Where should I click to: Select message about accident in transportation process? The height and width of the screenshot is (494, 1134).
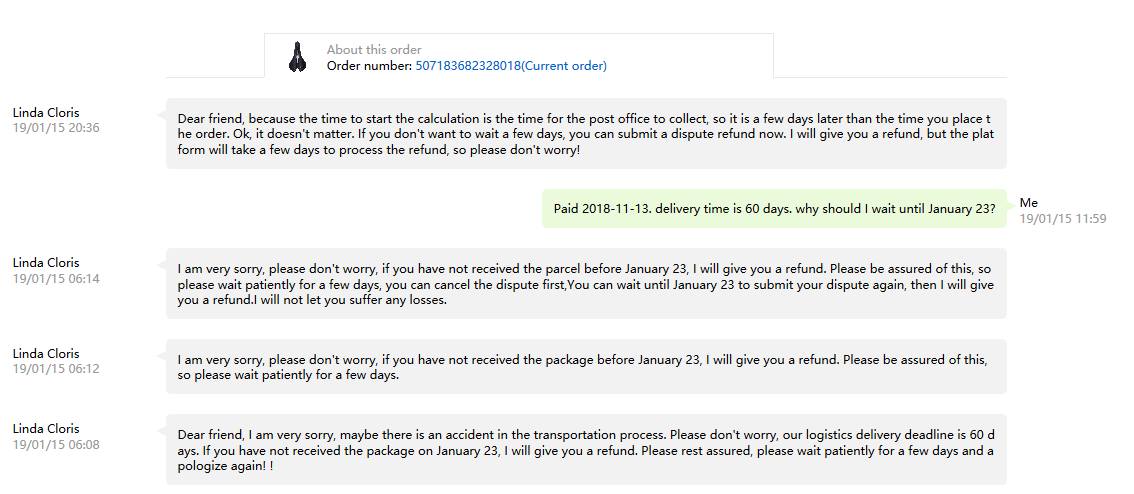pyautogui.click(x=586, y=450)
